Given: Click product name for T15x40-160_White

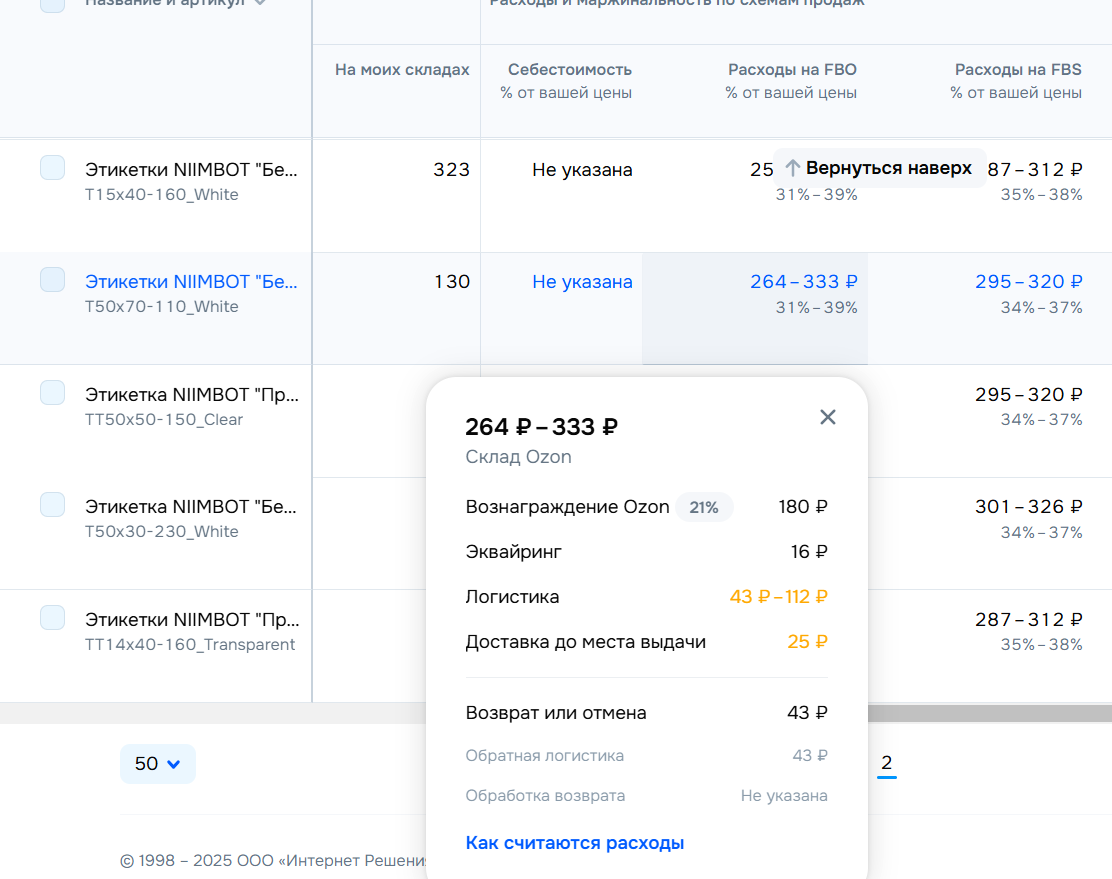Looking at the screenshot, I should [191, 170].
